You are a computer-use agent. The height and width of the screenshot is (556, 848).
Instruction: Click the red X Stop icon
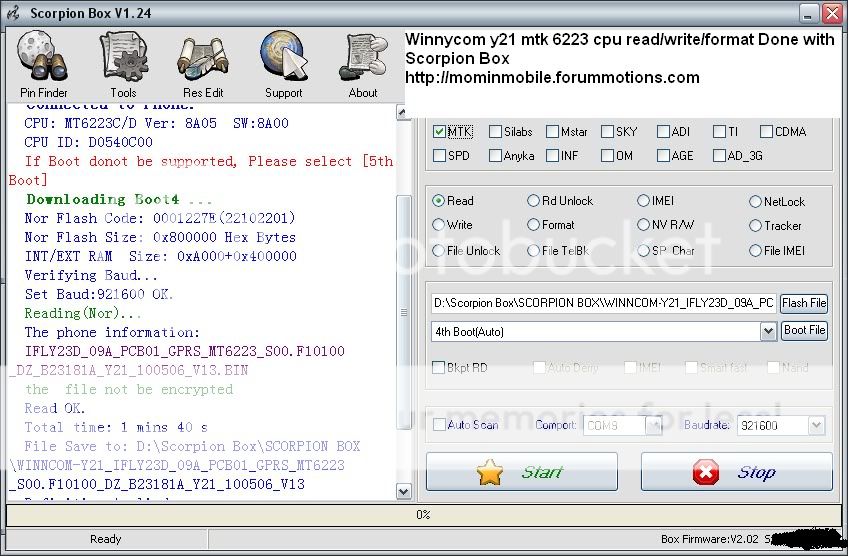pyautogui.click(x=706, y=472)
